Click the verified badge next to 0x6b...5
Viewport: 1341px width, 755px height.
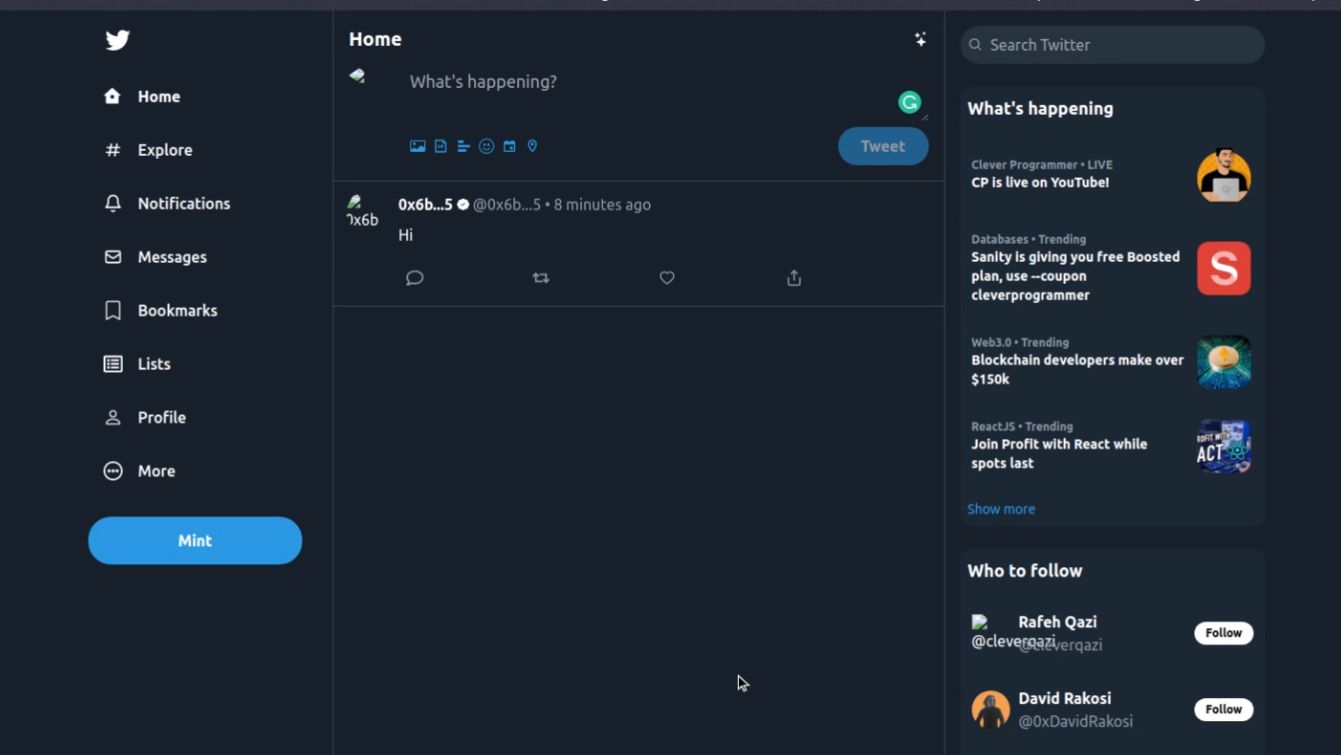(x=463, y=205)
